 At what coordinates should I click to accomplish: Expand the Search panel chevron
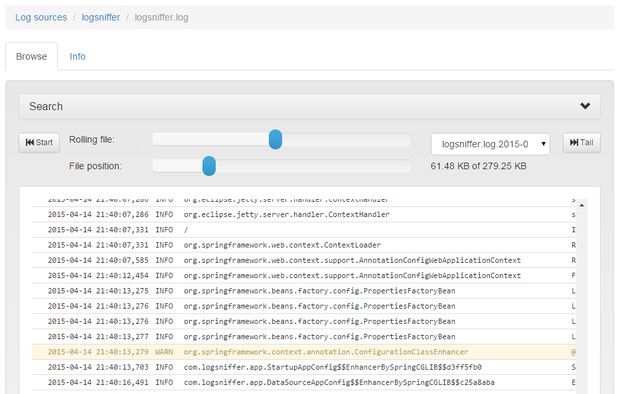pos(585,106)
